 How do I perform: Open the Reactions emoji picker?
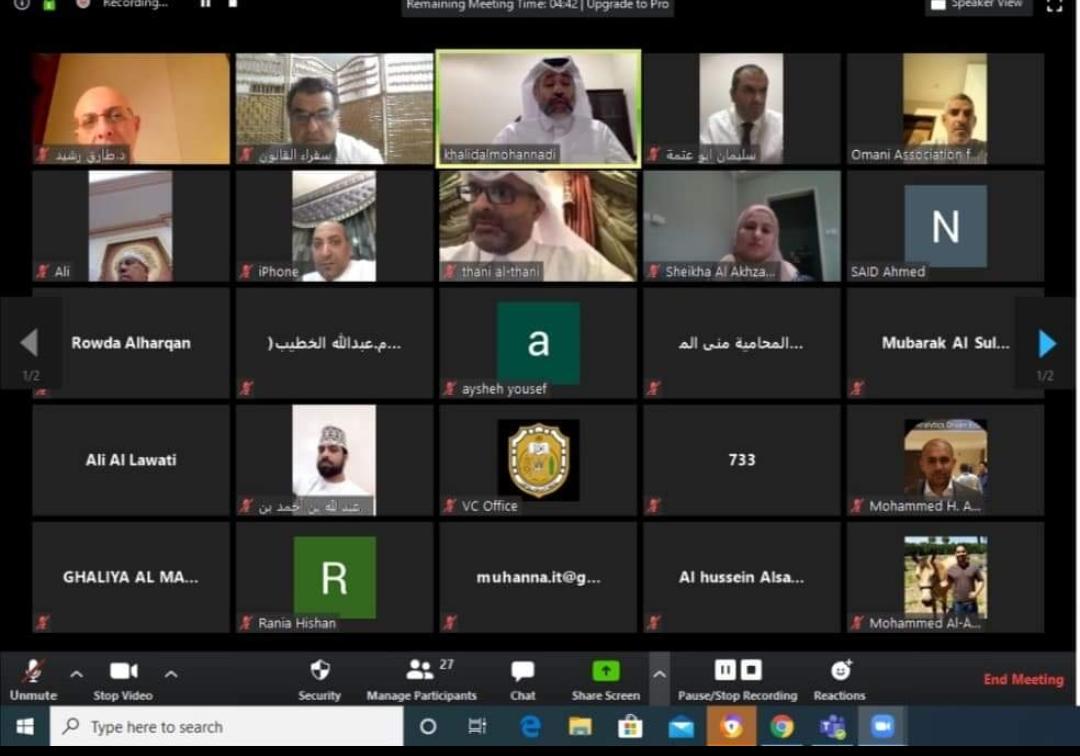839,671
